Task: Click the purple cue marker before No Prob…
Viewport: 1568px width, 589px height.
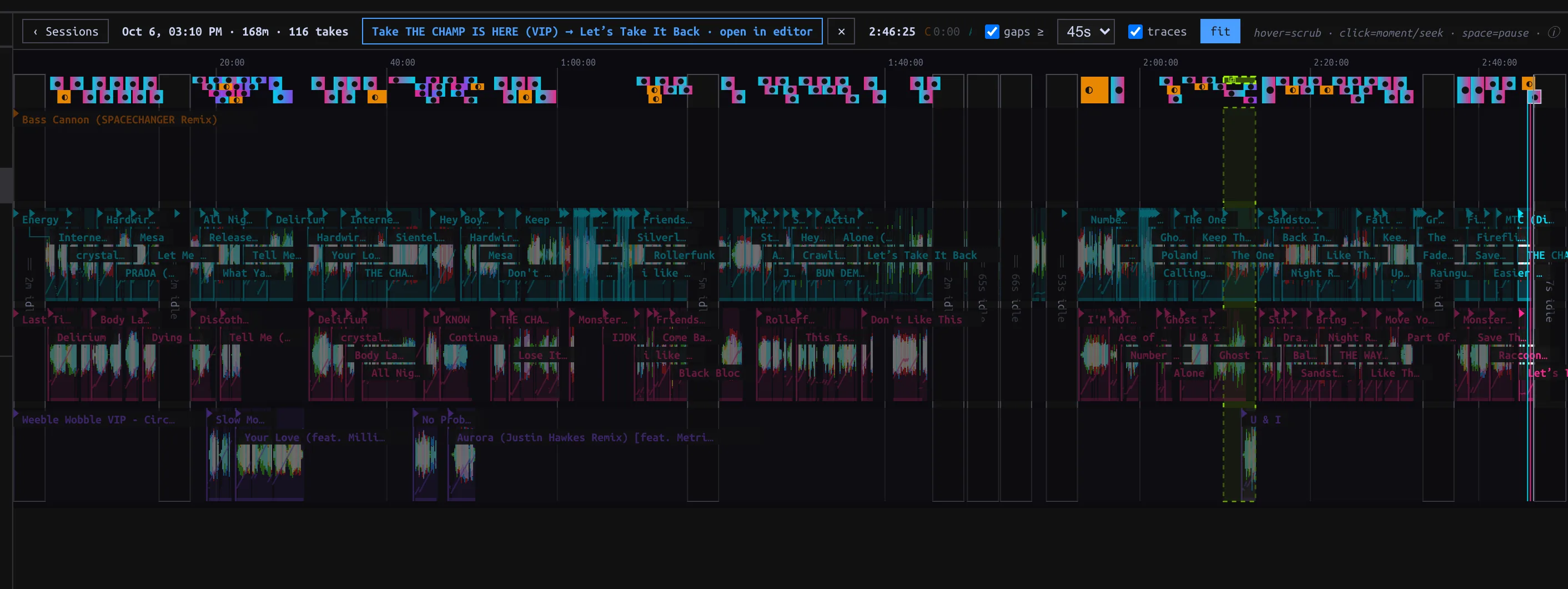Action: click(x=416, y=413)
